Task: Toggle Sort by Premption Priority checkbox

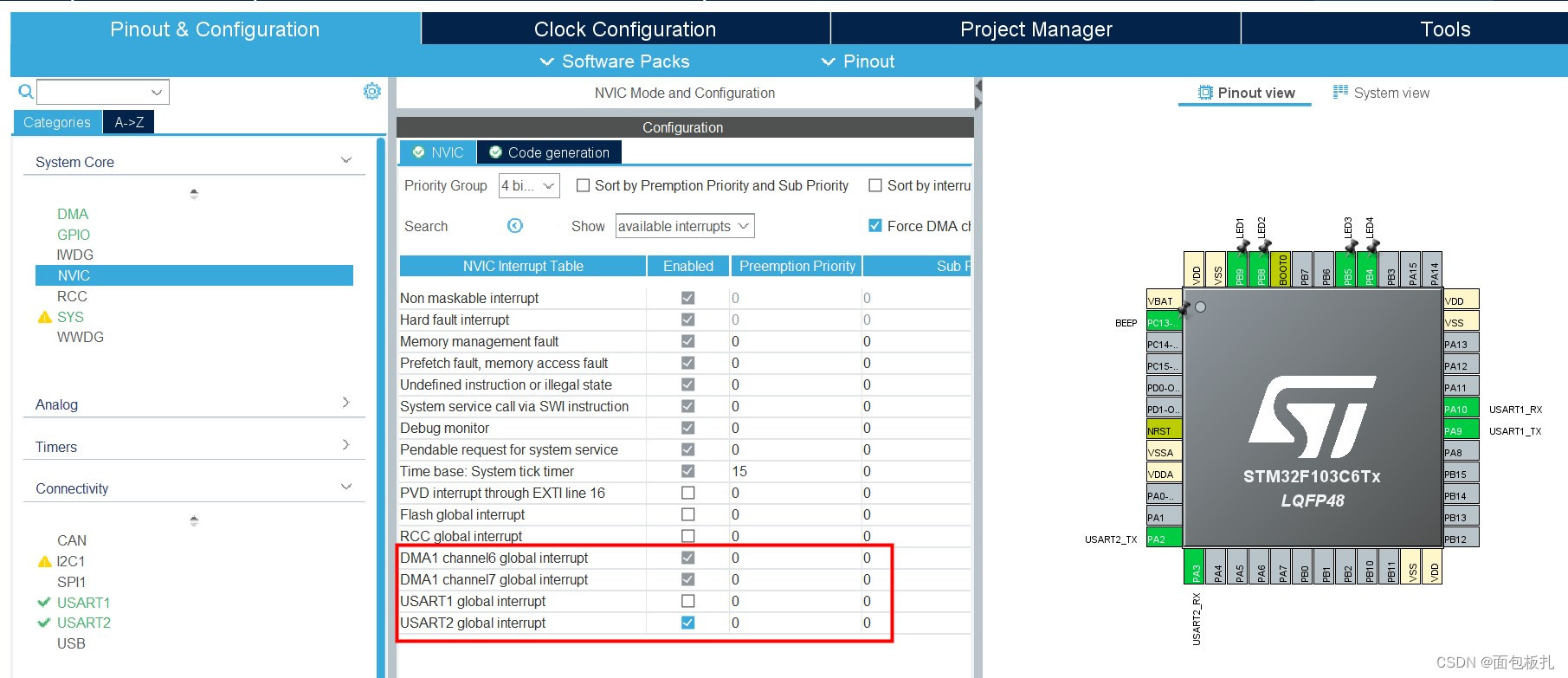Action: (584, 185)
